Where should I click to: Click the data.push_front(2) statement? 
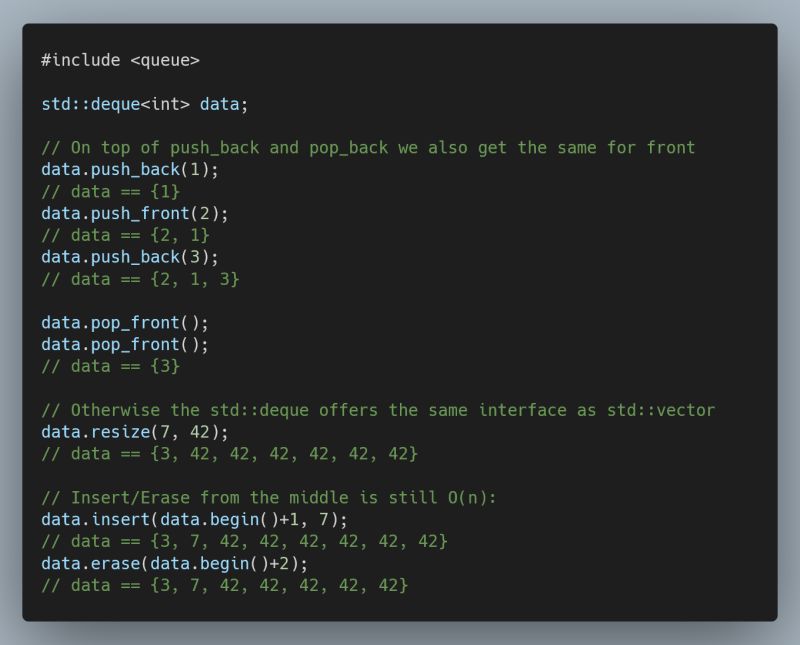(135, 213)
